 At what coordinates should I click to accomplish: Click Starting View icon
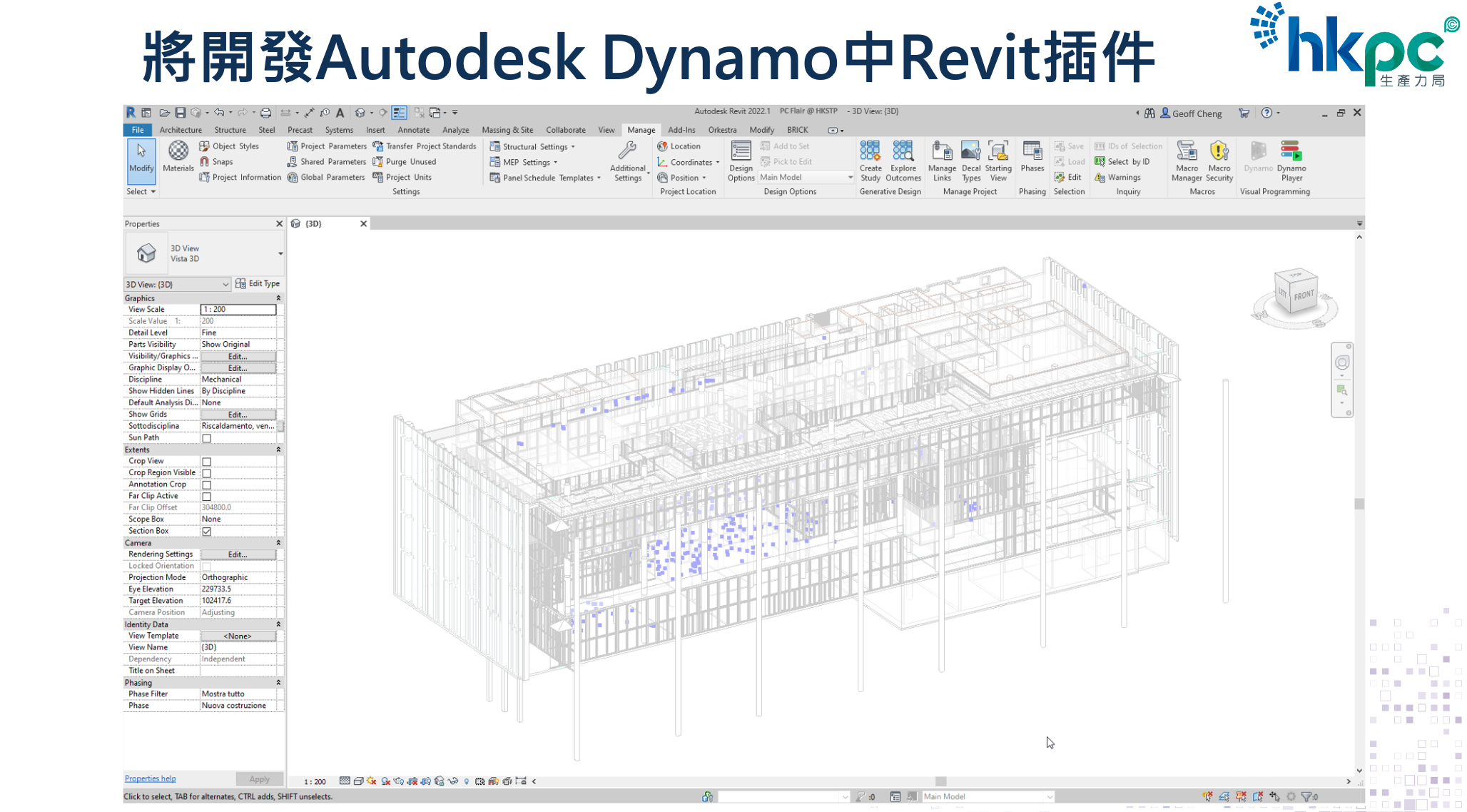(998, 161)
